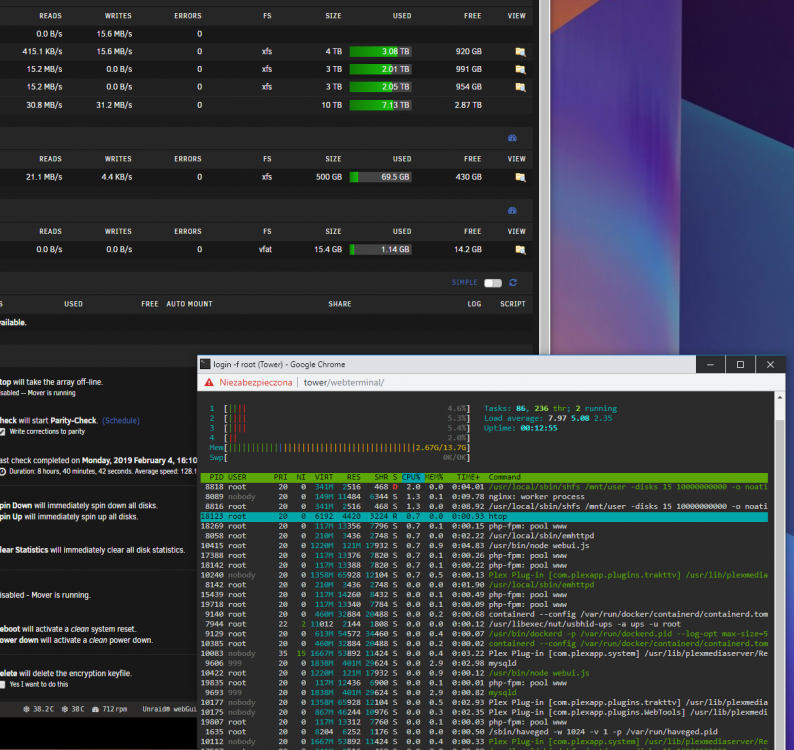Viewport: 794px width, 750px height.
Task: Click the 3.08 TB used-space bar
Action: pyautogui.click(x=380, y=52)
